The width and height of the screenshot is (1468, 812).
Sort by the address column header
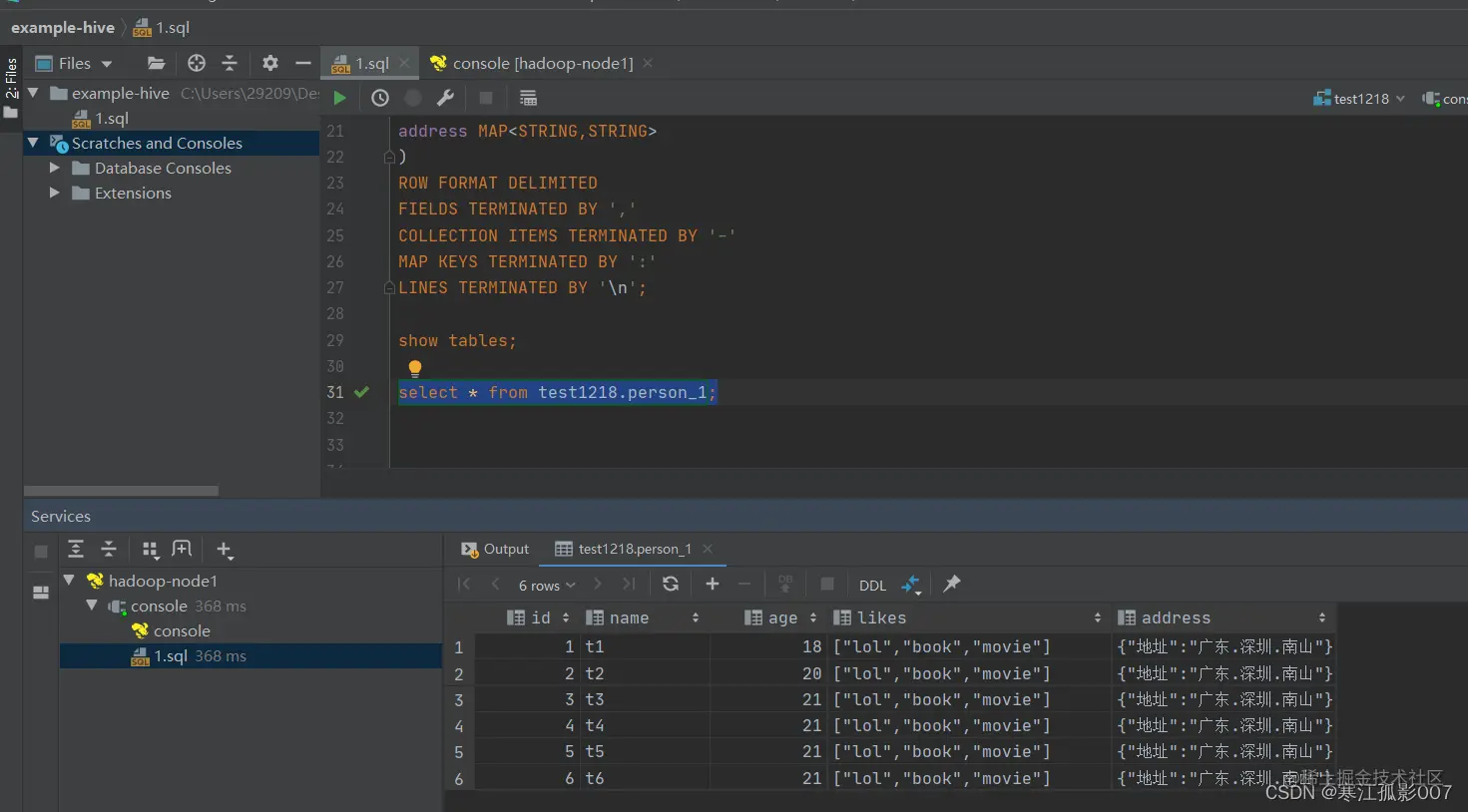1223,617
